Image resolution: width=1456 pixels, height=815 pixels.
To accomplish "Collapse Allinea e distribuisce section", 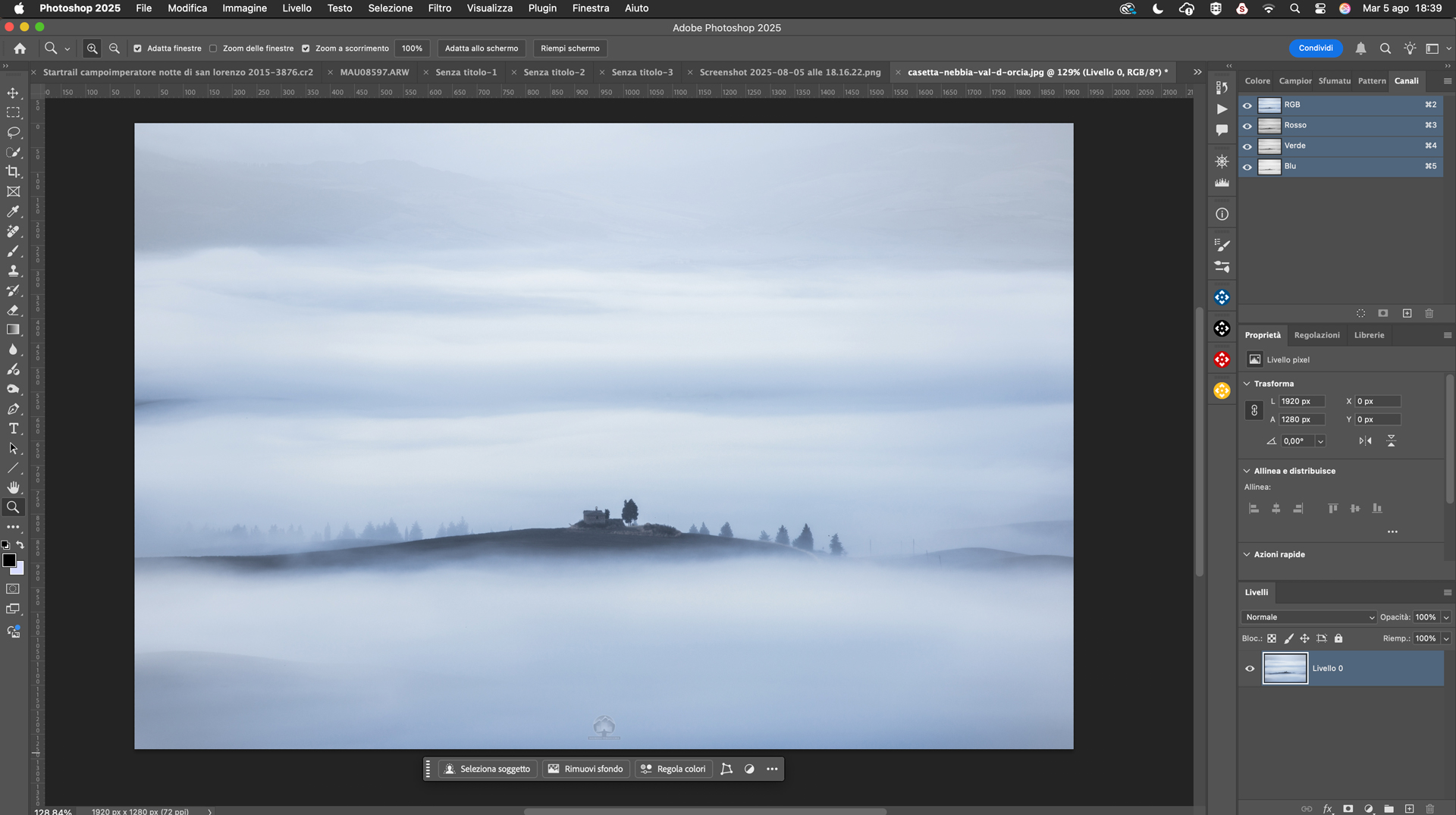I will click(x=1247, y=471).
